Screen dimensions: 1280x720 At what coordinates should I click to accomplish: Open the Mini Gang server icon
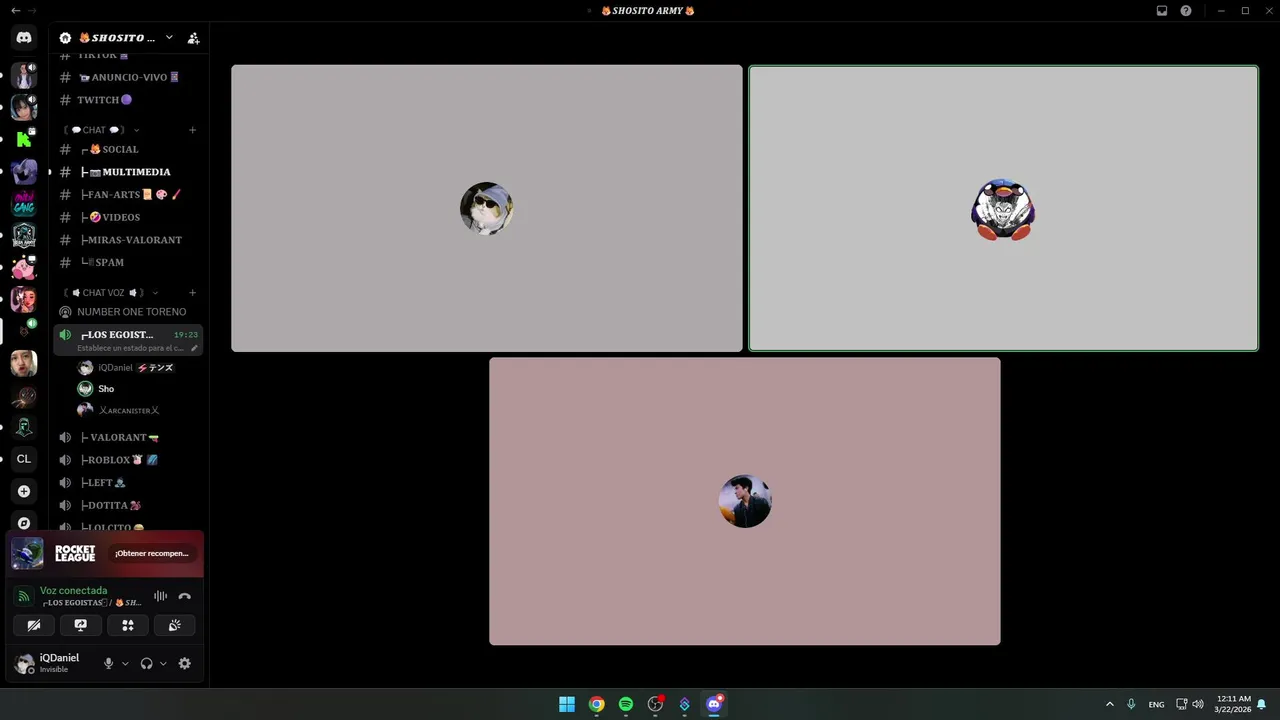[24, 204]
